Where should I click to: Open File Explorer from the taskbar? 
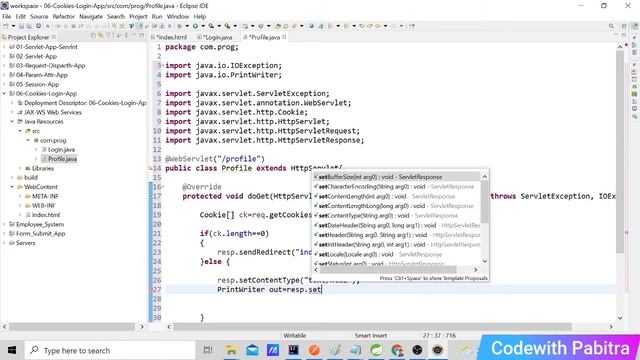click(x=231, y=350)
